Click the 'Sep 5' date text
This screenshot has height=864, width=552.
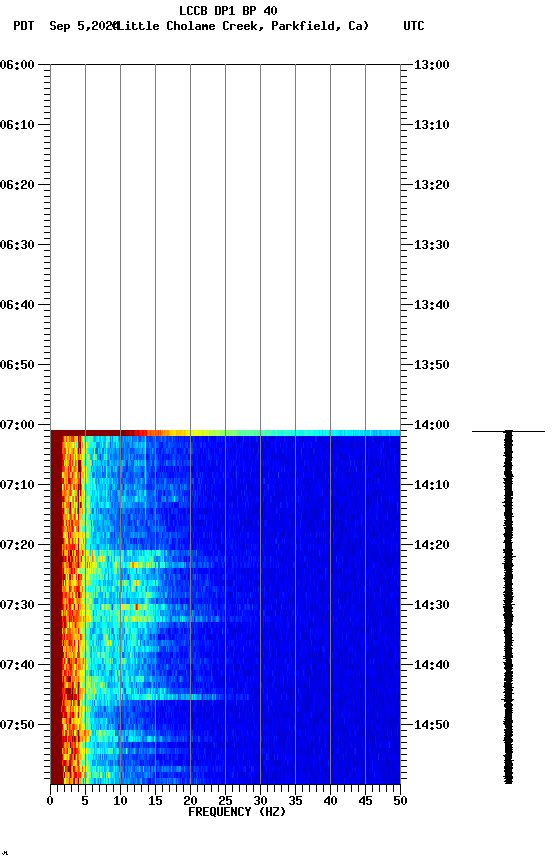(66, 26)
